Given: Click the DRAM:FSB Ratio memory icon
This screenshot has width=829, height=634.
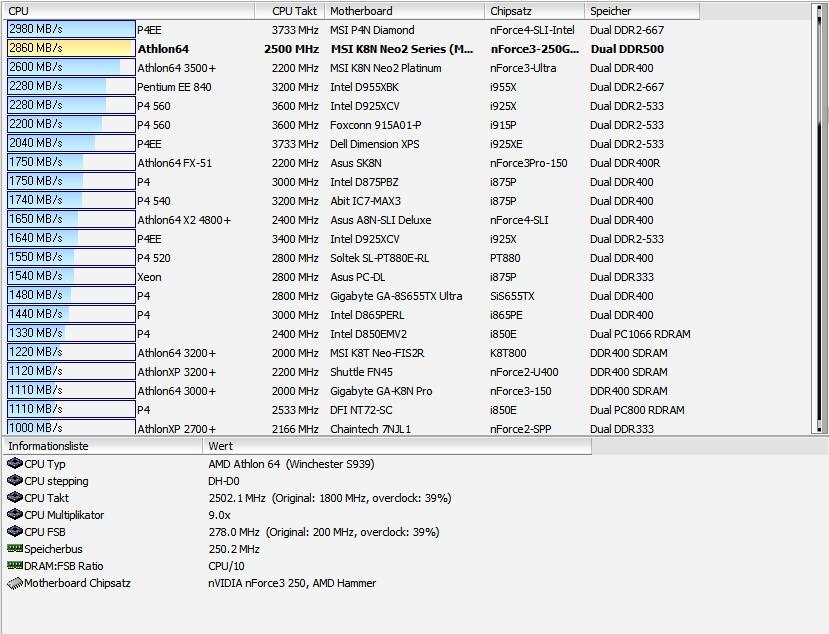Looking at the screenshot, I should (14, 566).
